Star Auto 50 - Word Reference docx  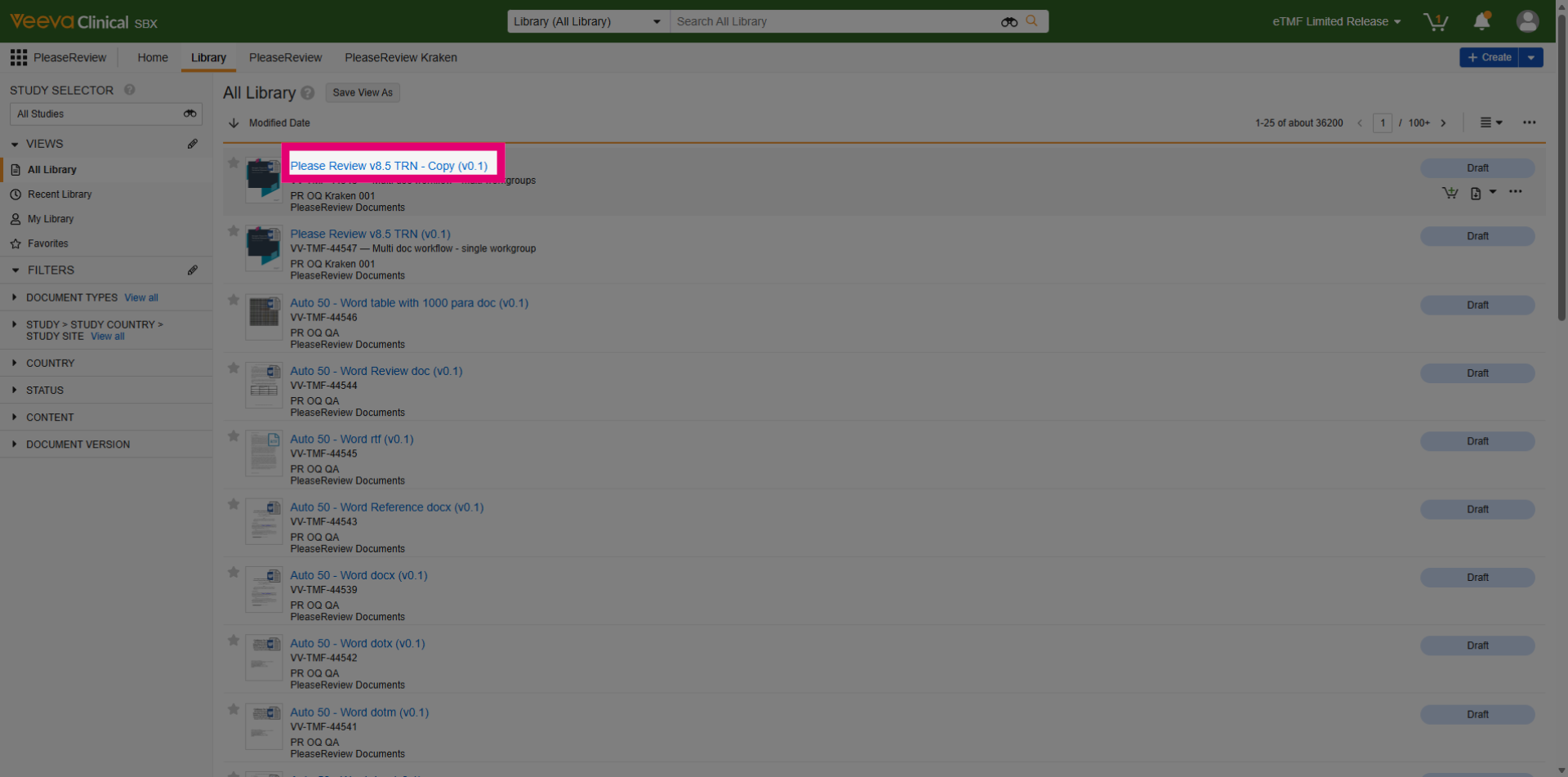tap(234, 504)
